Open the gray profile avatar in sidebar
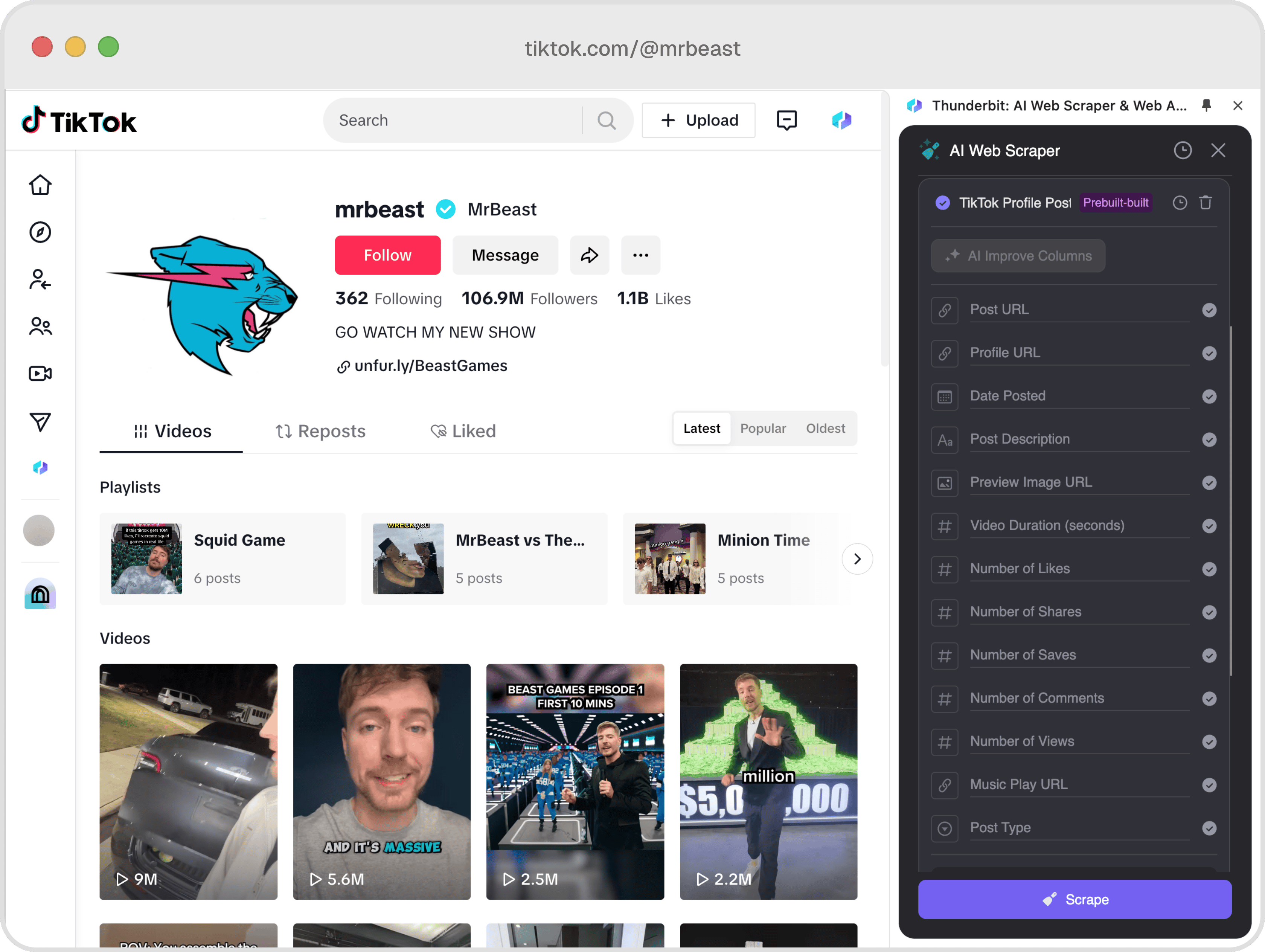This screenshot has height=952, width=1265. click(x=39, y=530)
